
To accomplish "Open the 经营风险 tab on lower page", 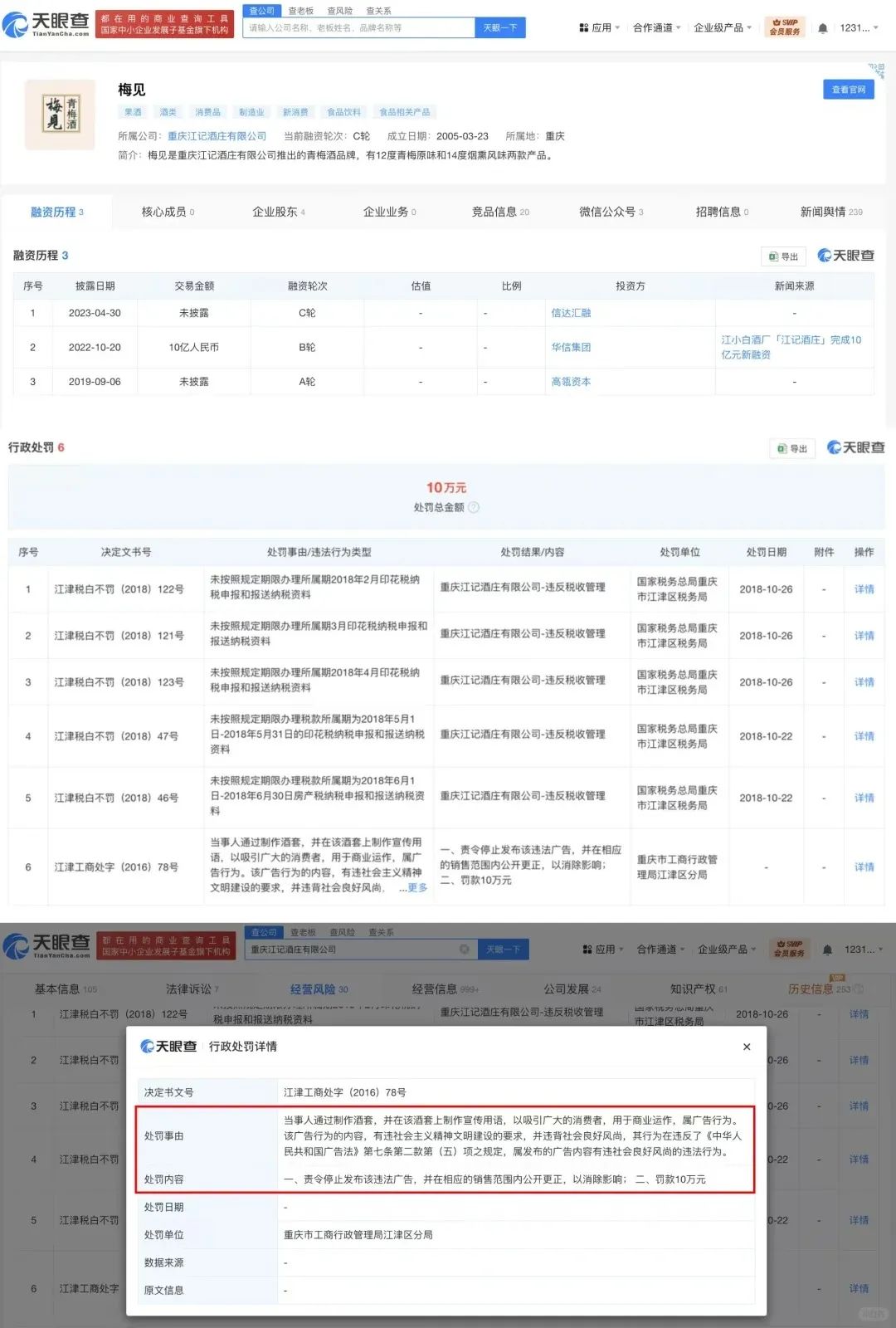I will point(319,989).
